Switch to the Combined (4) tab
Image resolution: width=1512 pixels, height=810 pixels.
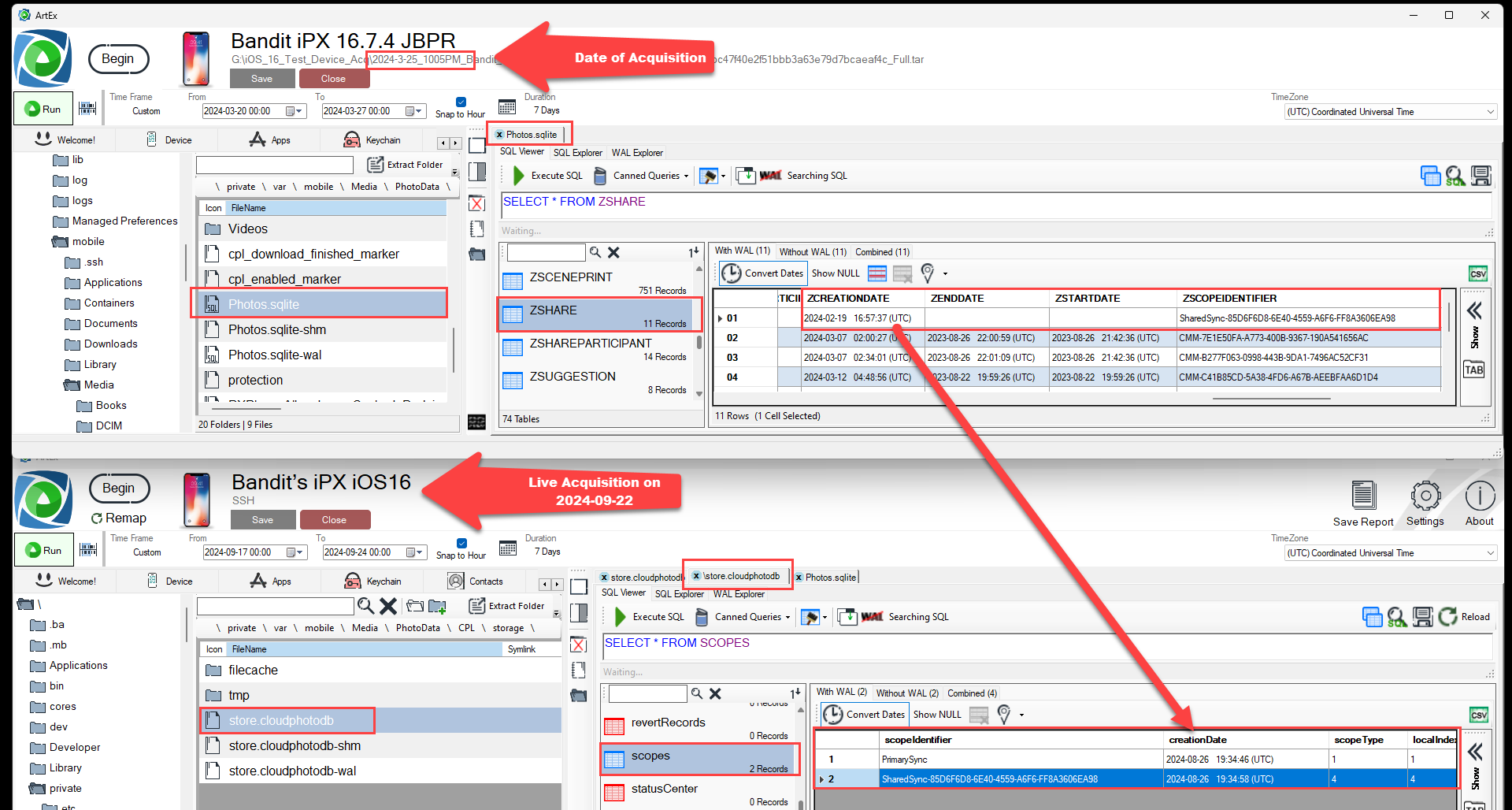[x=971, y=693]
